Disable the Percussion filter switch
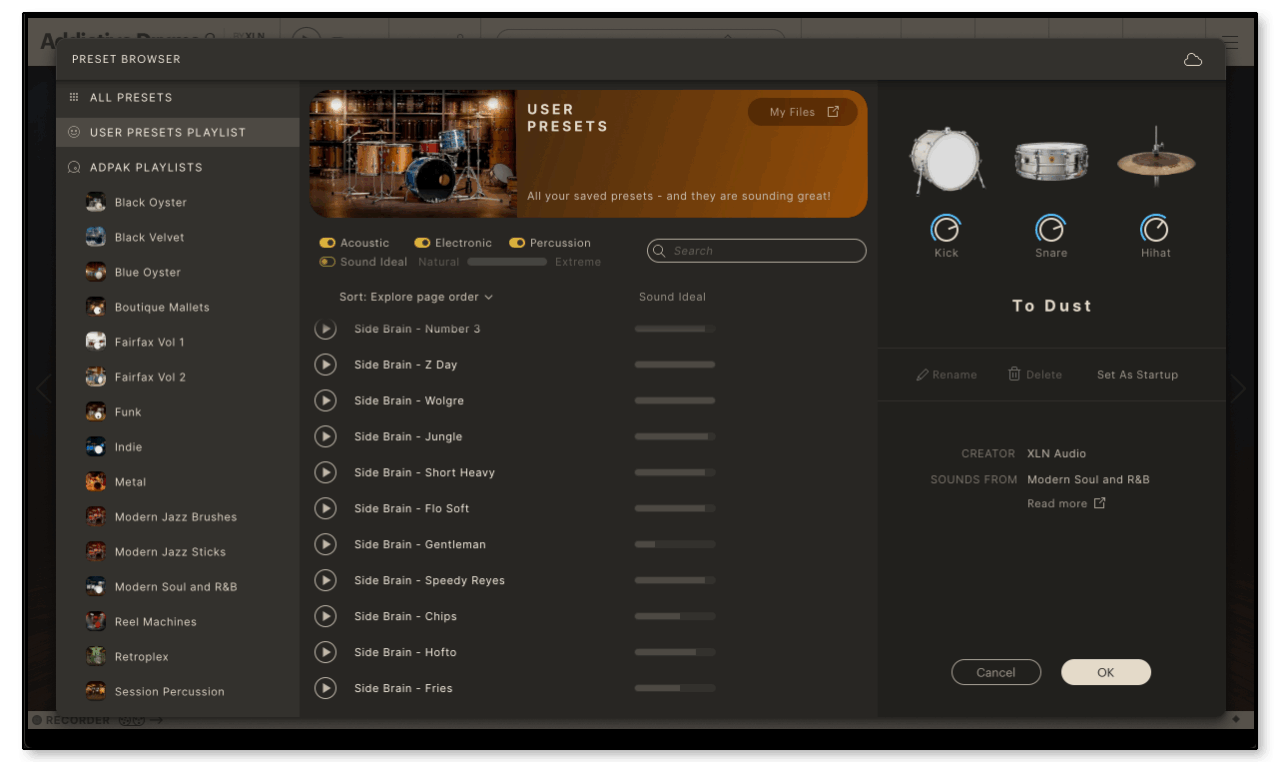The image size is (1280, 762). (517, 243)
